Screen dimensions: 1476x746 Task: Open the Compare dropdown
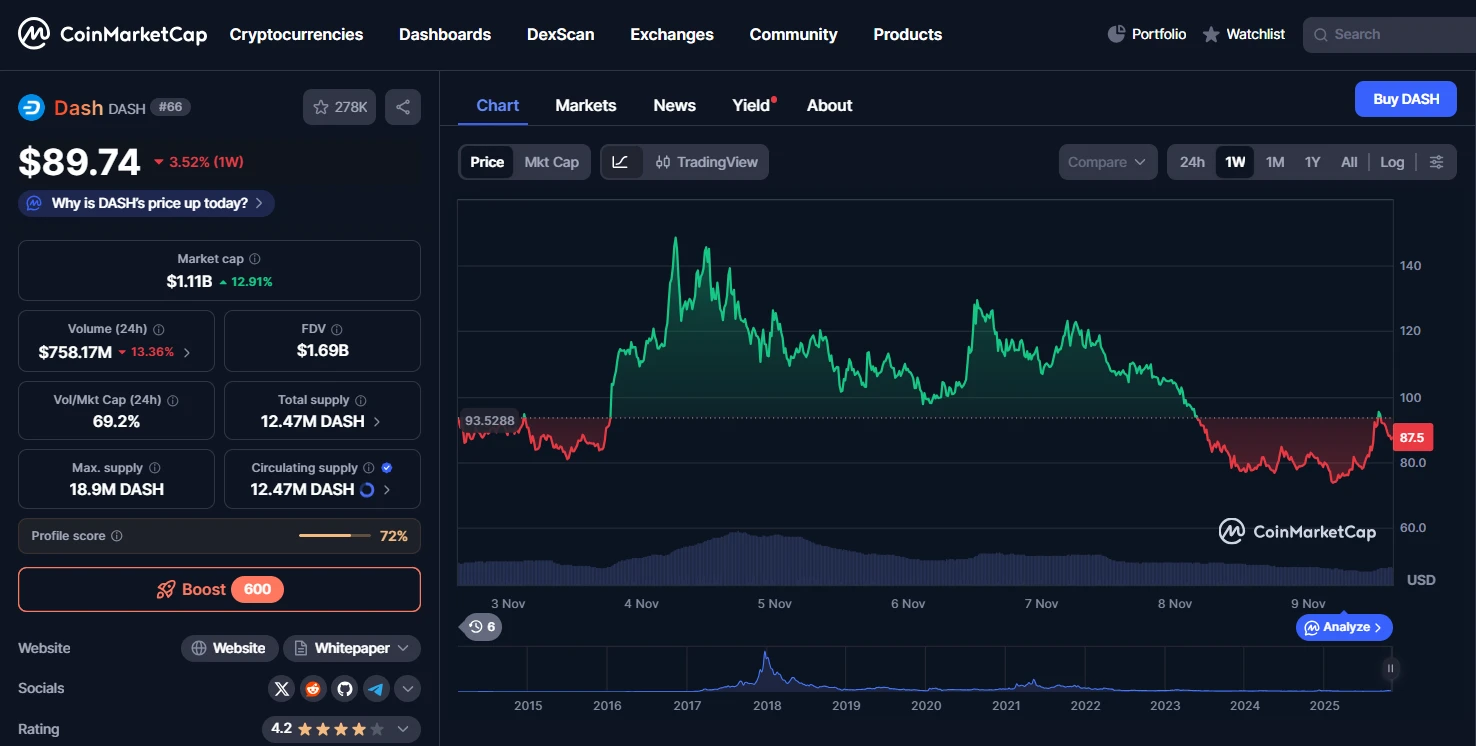(1107, 161)
